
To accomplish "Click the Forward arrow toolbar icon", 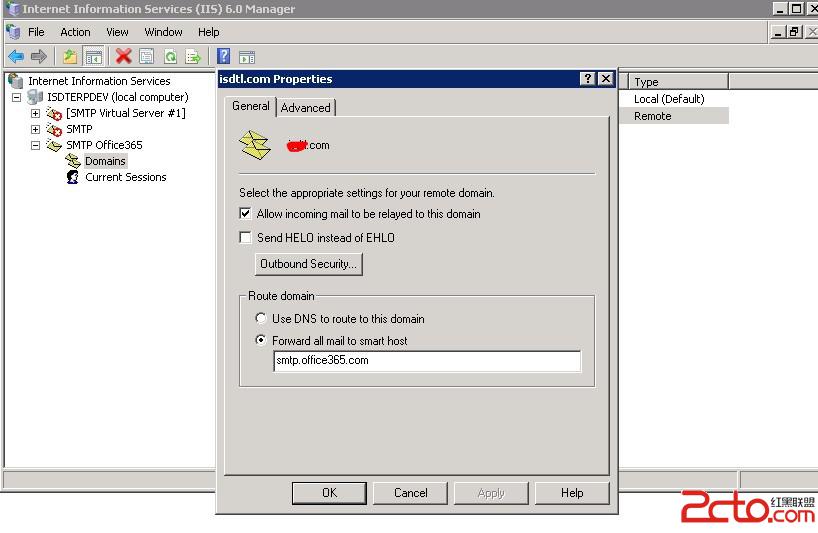I will (39, 56).
